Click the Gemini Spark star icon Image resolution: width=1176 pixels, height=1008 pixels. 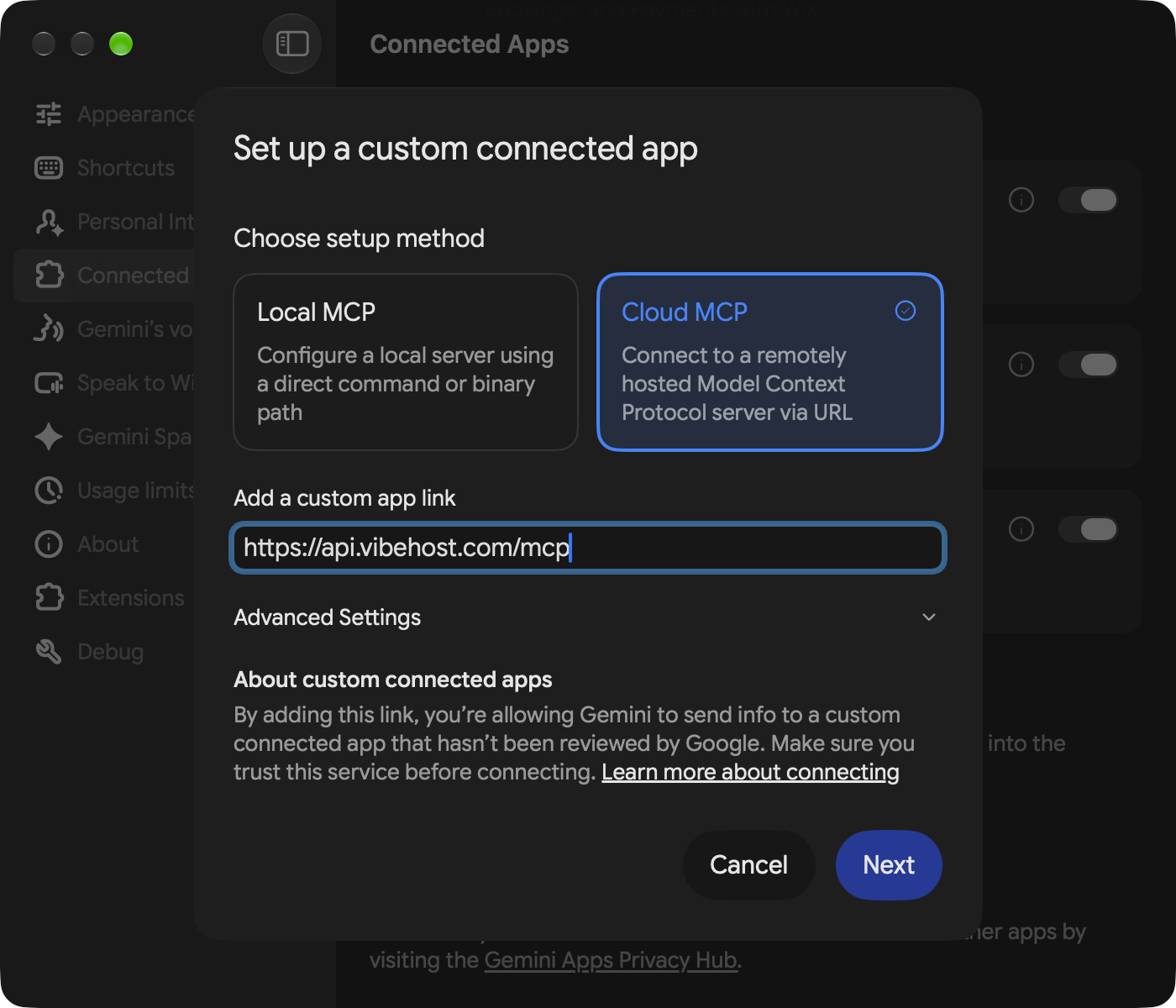[49, 437]
